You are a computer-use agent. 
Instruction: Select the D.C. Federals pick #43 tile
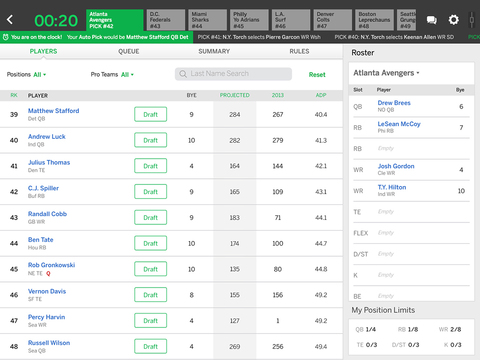[166, 20]
